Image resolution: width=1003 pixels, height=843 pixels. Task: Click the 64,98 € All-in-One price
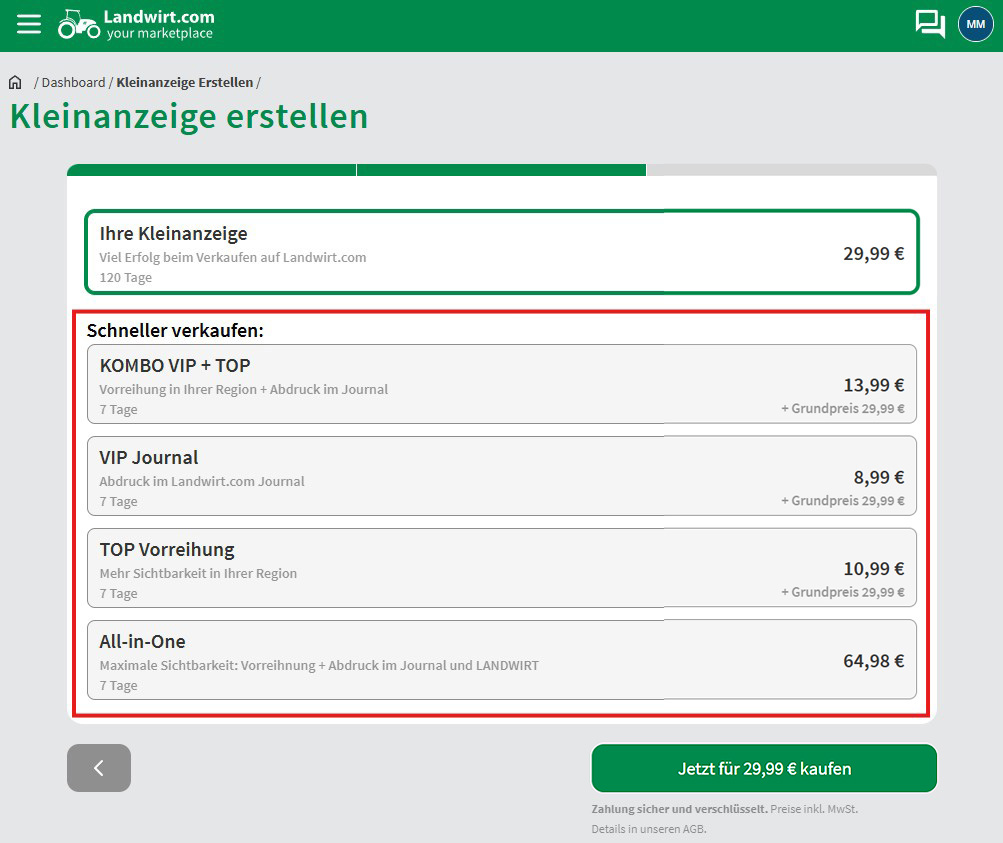[872, 659]
